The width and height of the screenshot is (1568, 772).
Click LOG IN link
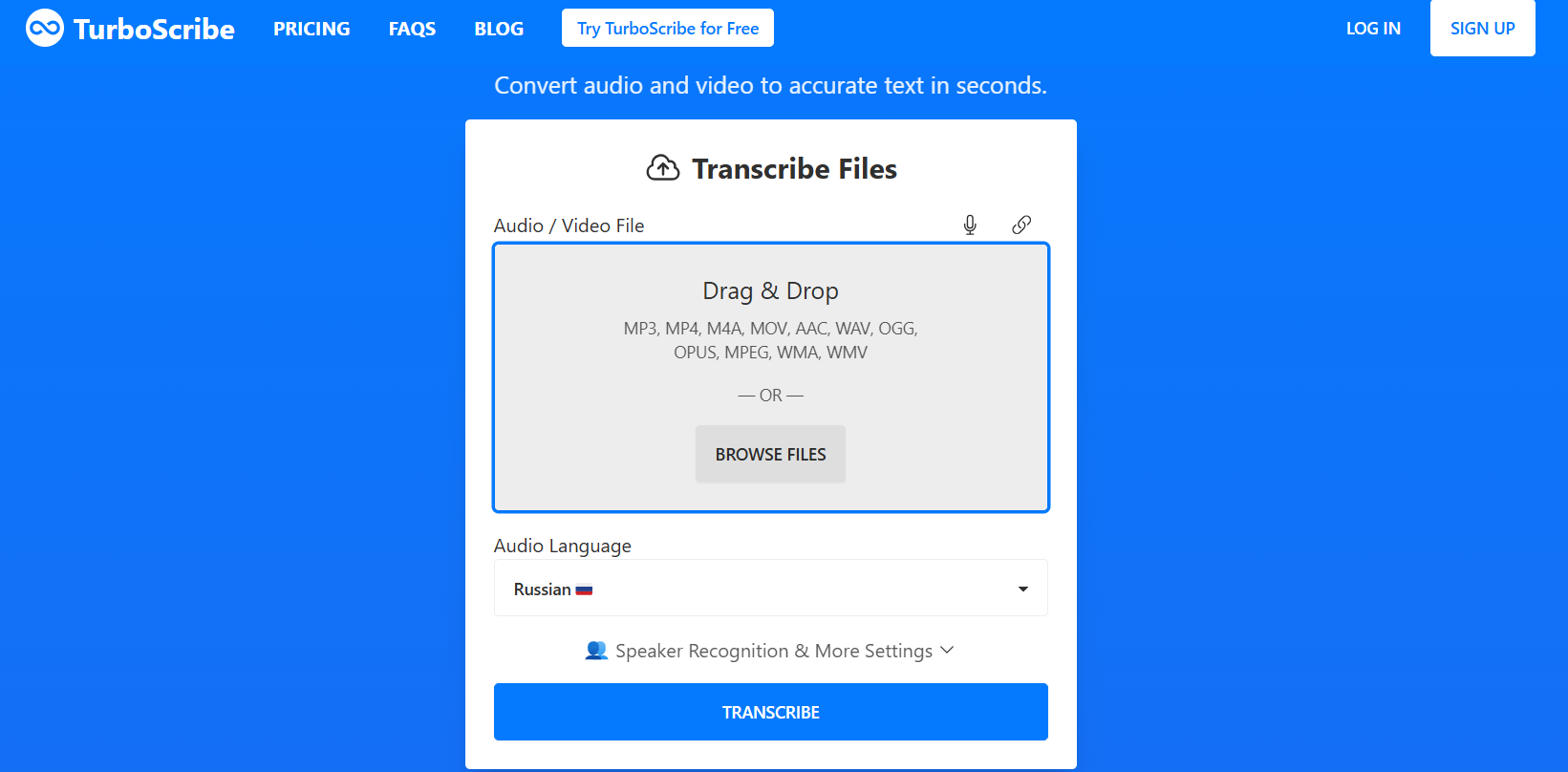pyautogui.click(x=1373, y=29)
